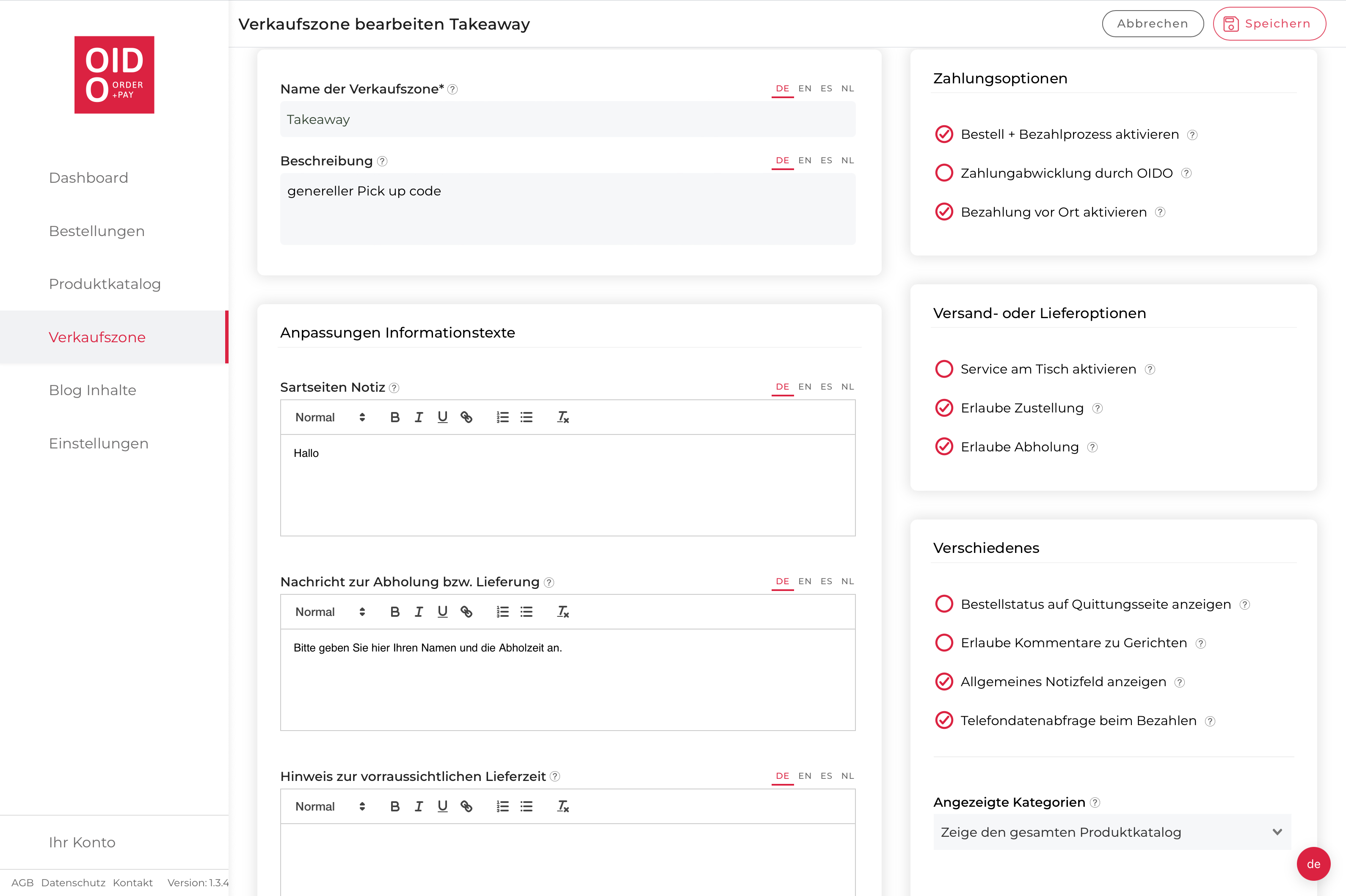The height and width of the screenshot is (896, 1346).
Task: Click Underline icon in Lieferzeit editor toolbar
Action: click(x=442, y=806)
